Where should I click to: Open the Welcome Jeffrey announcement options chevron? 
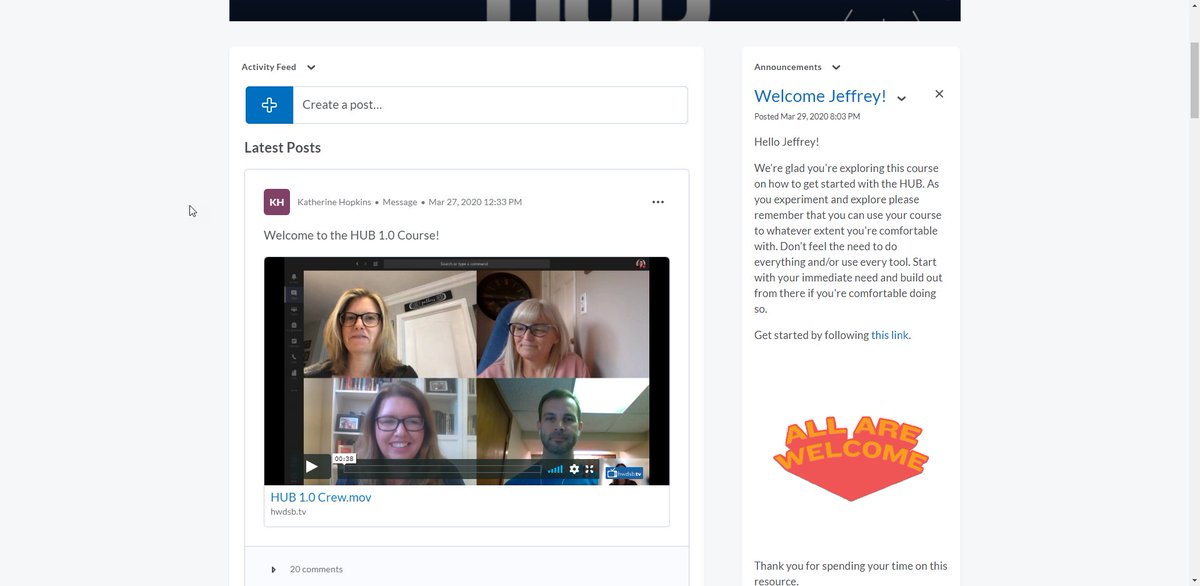[x=902, y=98]
